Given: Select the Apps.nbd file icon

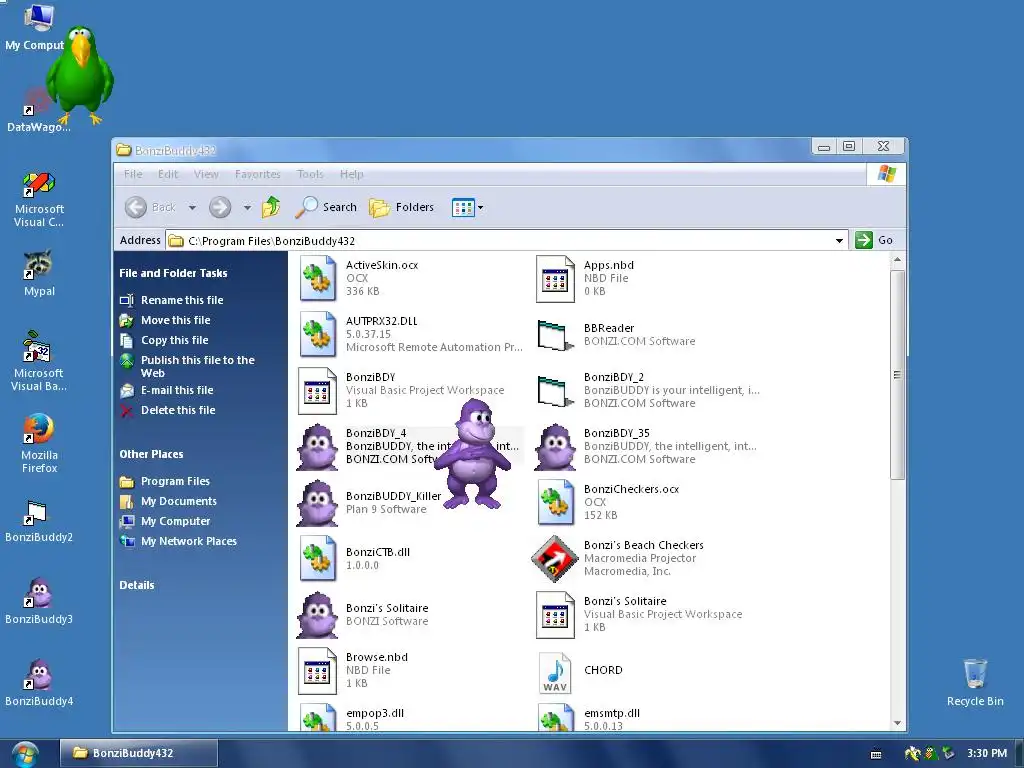Looking at the screenshot, I should point(555,279).
